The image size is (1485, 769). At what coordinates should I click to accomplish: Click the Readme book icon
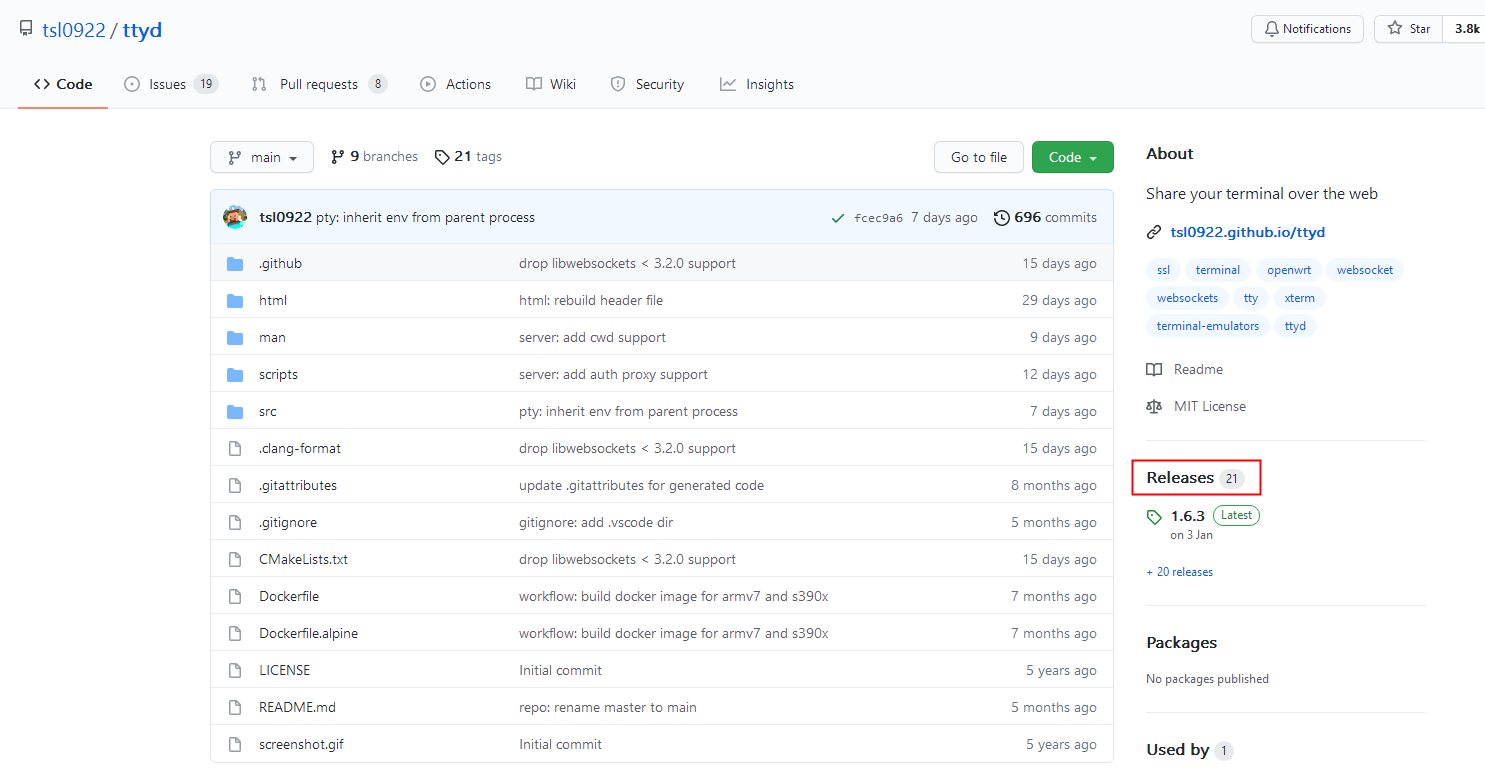click(1154, 370)
